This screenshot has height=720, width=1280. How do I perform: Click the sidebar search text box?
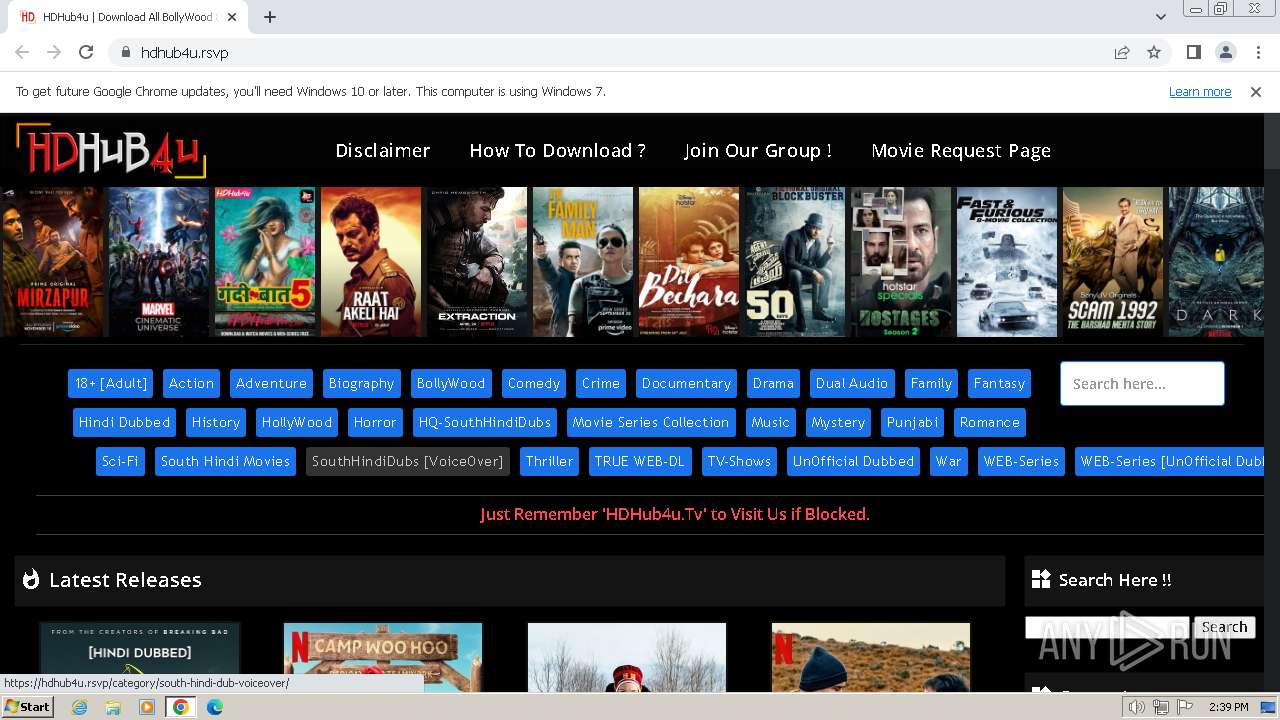pyautogui.click(x=1107, y=627)
